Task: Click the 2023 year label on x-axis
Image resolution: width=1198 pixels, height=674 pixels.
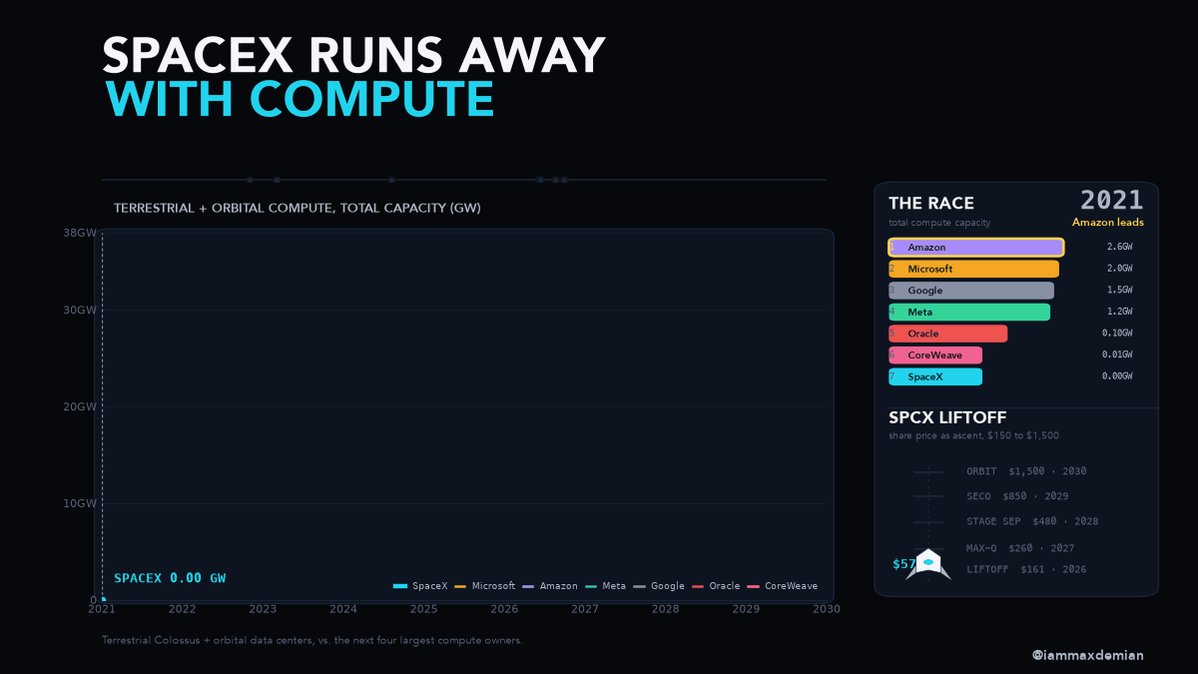Action: (263, 609)
